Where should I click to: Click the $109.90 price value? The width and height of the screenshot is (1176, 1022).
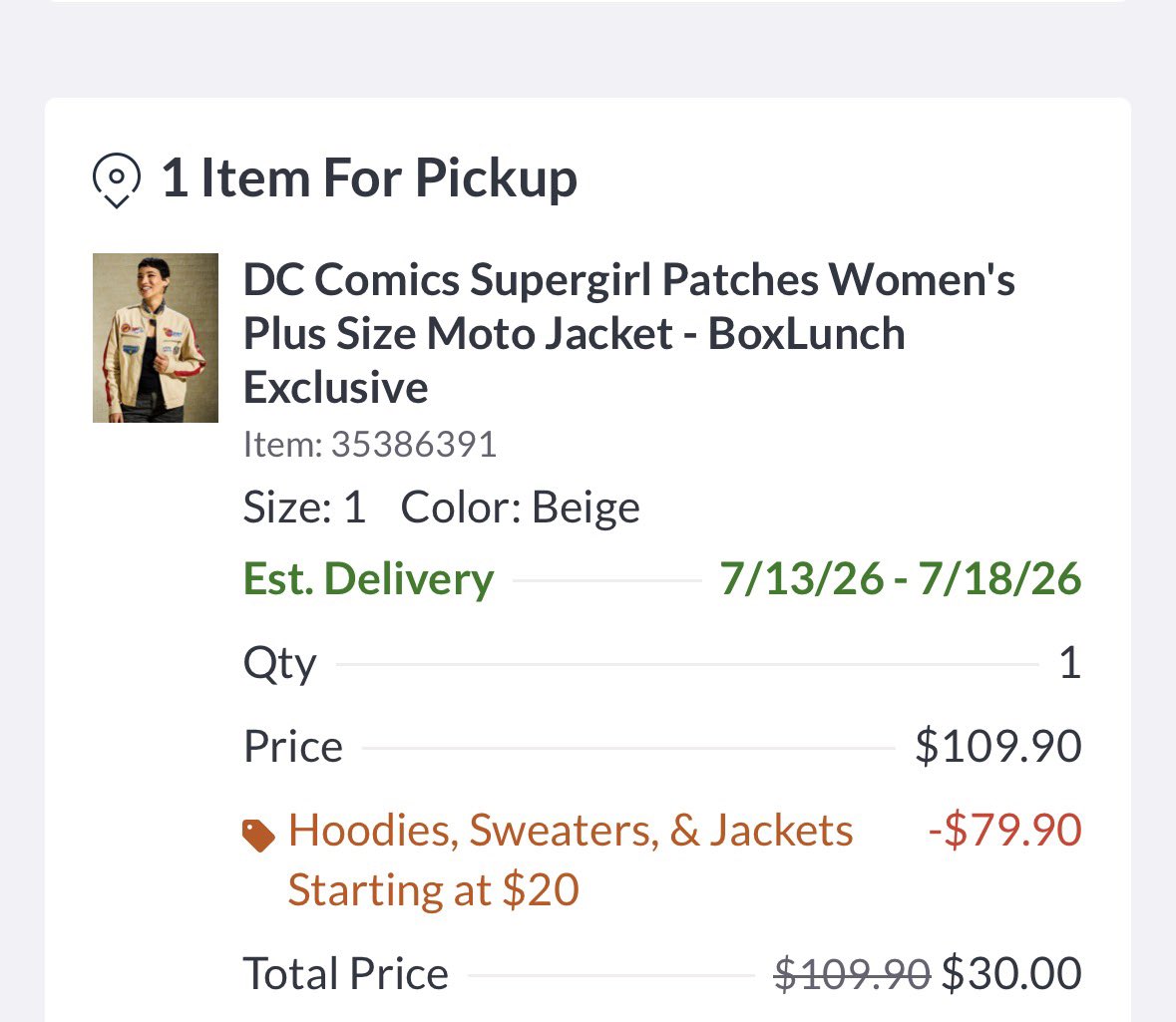998,747
